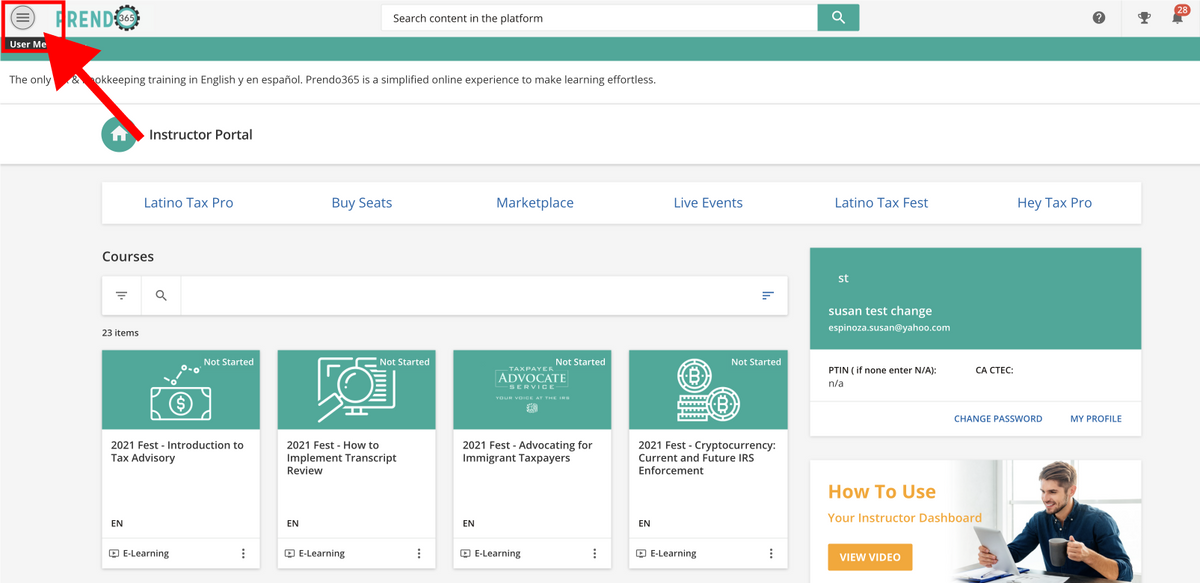Open the courses filter icon
1200x583 pixels.
coord(122,296)
